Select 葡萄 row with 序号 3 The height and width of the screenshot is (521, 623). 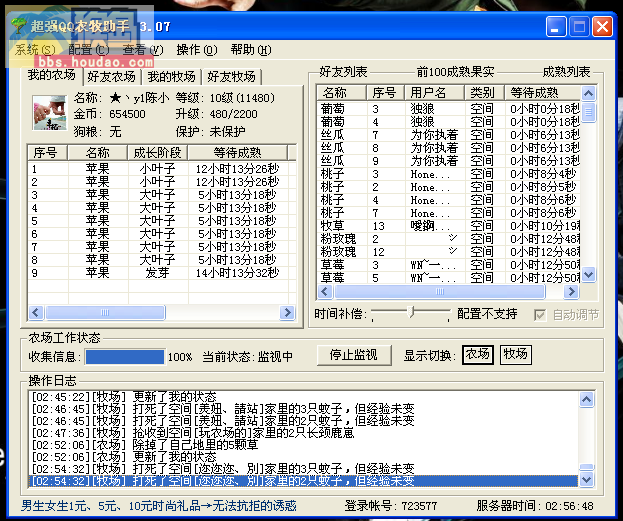(449, 108)
